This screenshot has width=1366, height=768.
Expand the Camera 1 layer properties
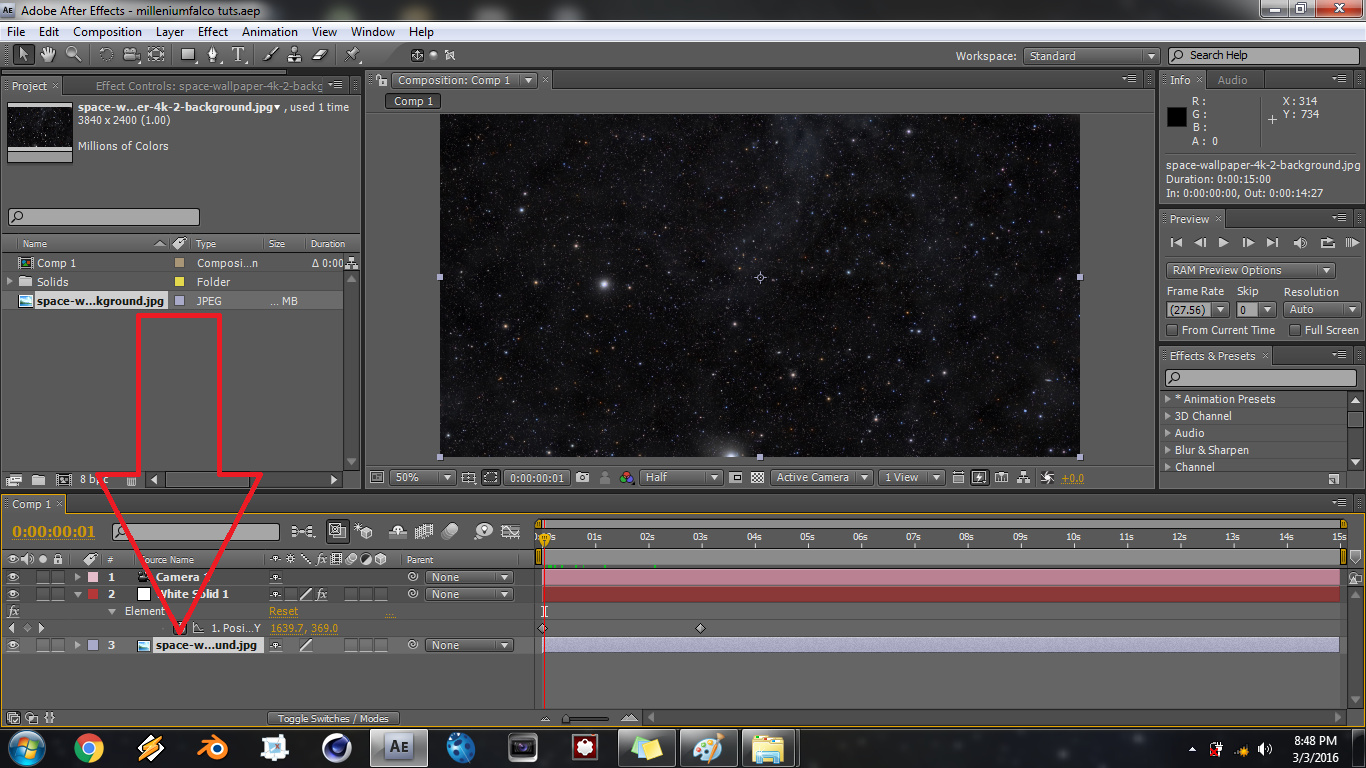click(x=77, y=577)
